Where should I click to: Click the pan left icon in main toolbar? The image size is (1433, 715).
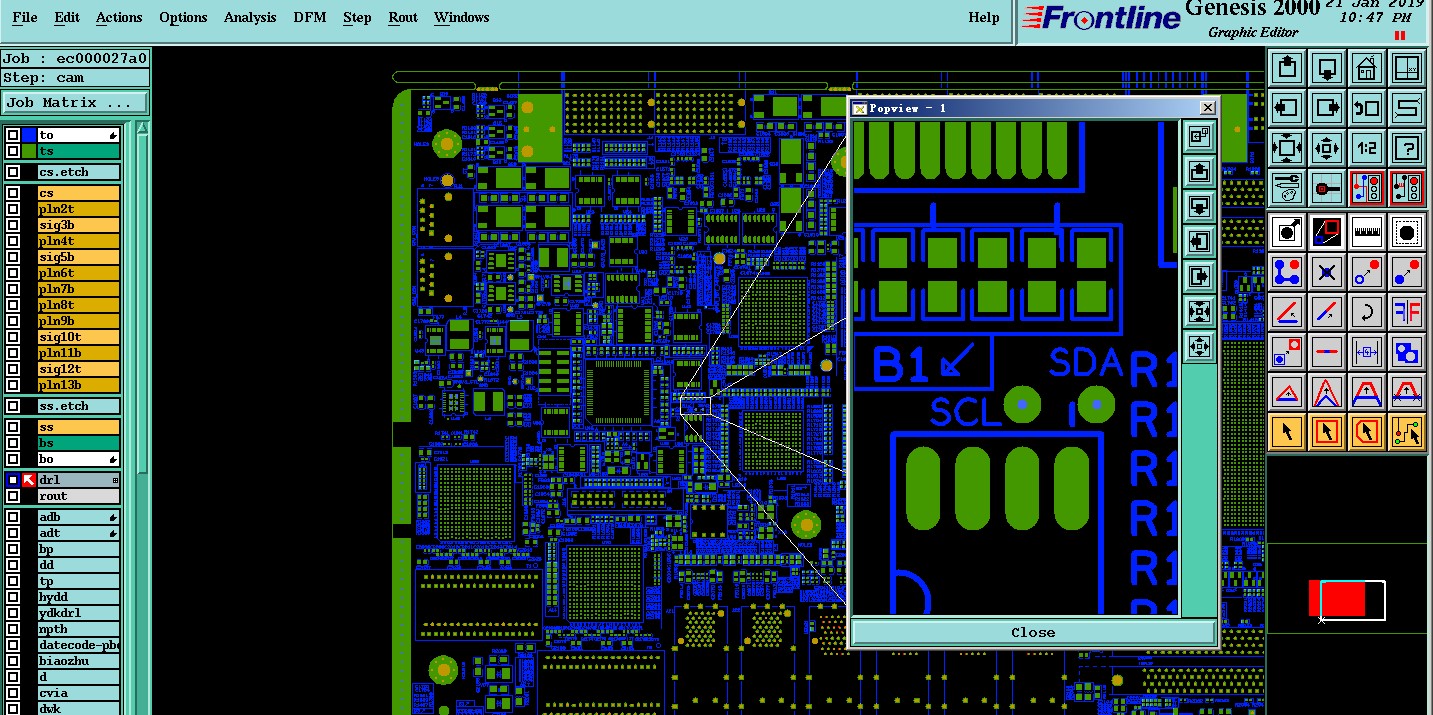(x=1288, y=107)
